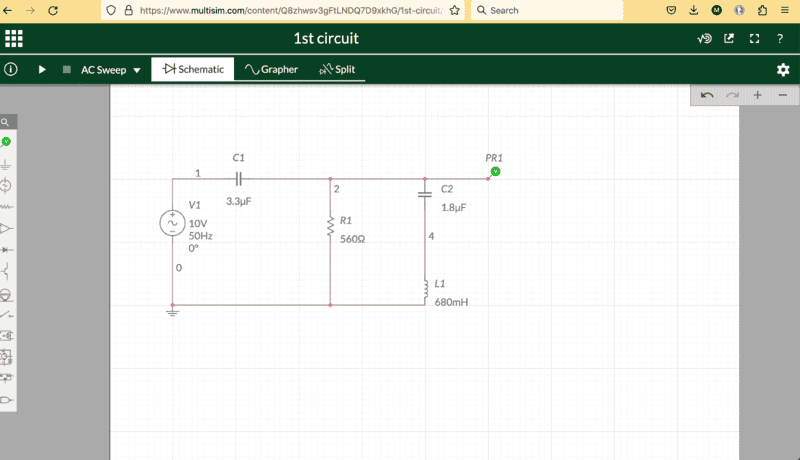Zoom out with the minus button
800x460 pixels.
pyautogui.click(x=782, y=95)
